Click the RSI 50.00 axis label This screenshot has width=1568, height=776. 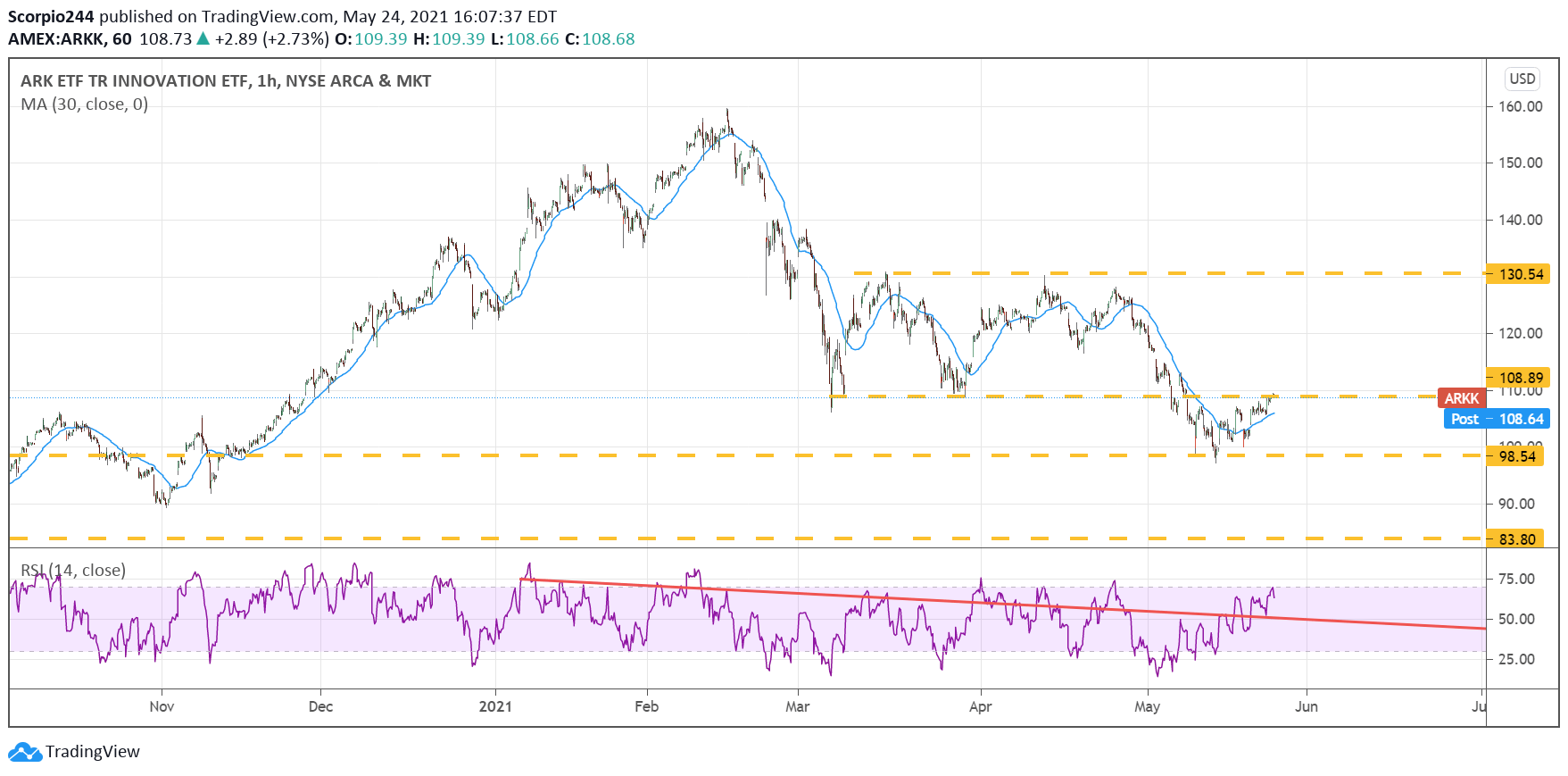coord(1516,619)
